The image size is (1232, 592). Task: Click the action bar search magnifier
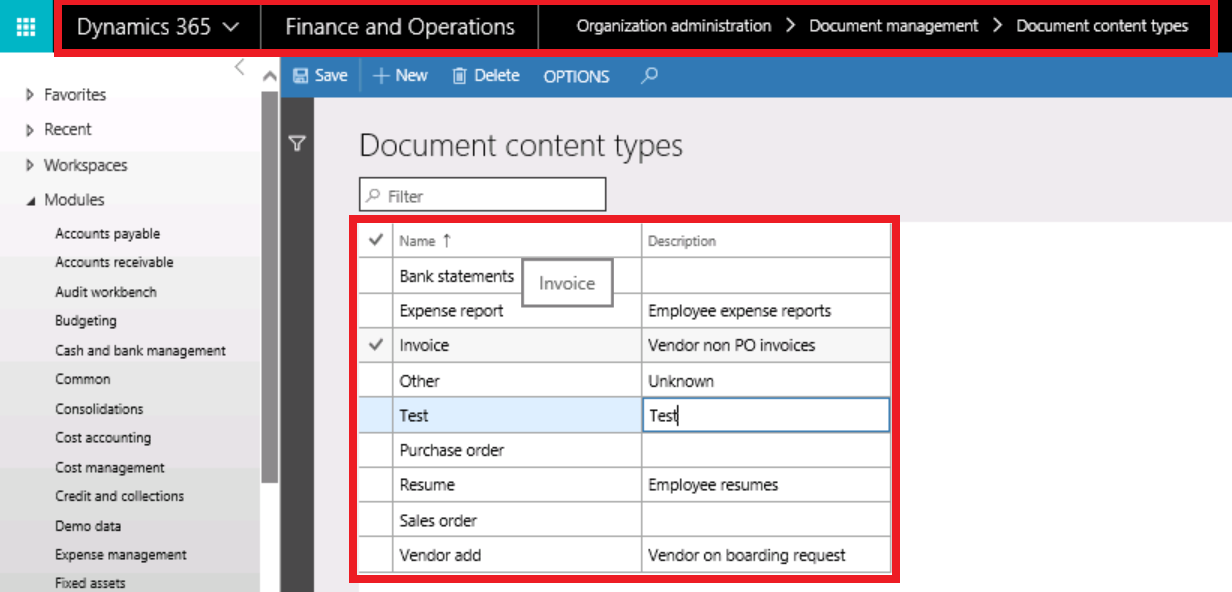[x=649, y=75]
